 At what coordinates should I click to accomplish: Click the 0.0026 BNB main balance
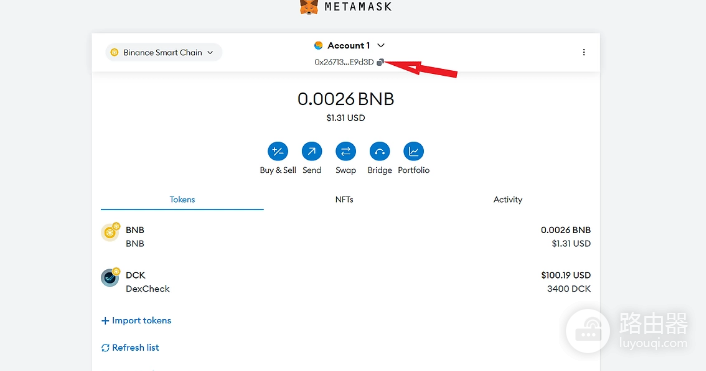(345, 99)
